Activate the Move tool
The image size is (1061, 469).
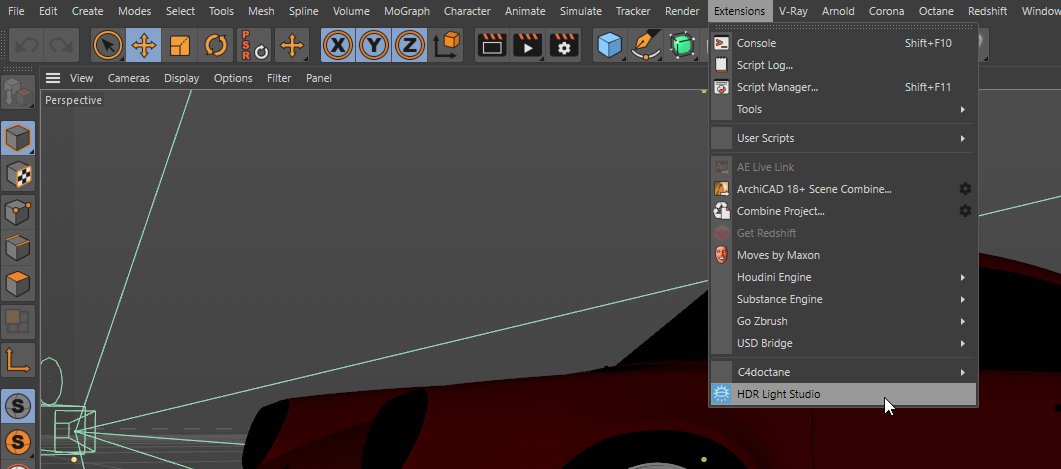pos(143,45)
